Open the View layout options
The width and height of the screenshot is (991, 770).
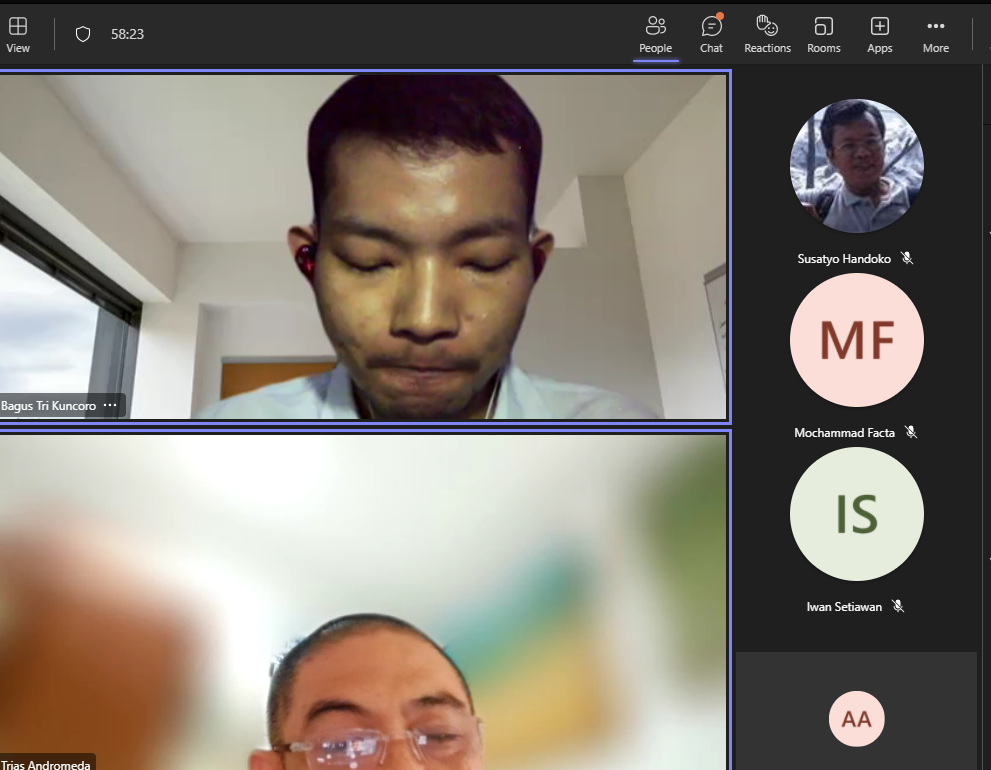[x=18, y=33]
